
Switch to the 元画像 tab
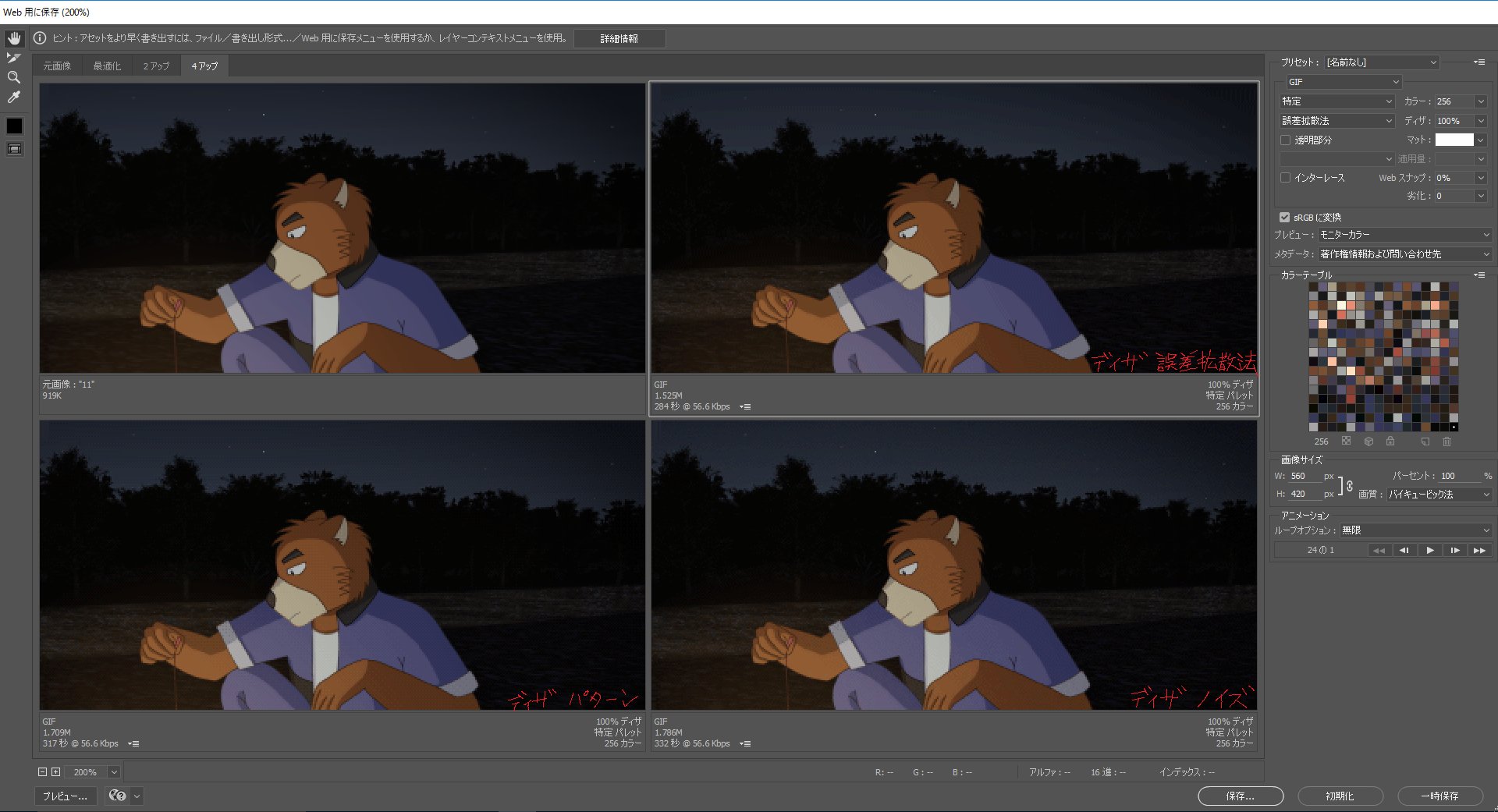click(57, 66)
